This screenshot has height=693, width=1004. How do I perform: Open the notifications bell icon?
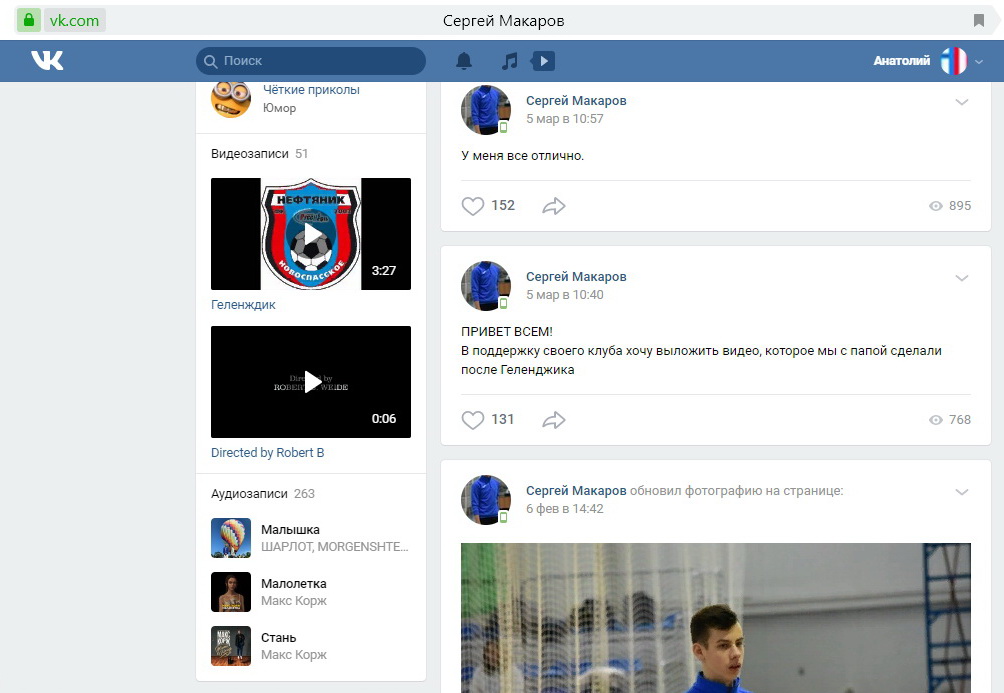[x=464, y=61]
